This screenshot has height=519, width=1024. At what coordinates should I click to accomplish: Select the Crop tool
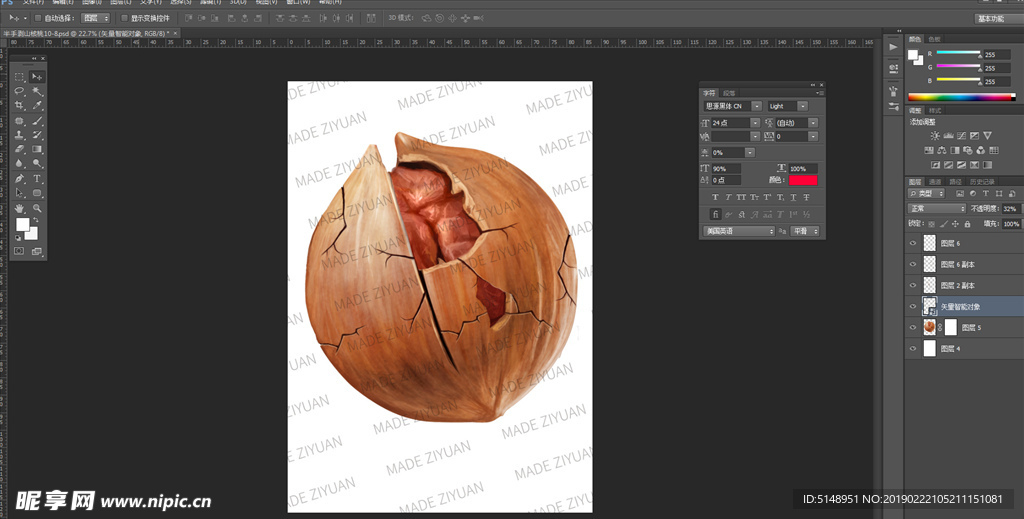tap(19, 105)
